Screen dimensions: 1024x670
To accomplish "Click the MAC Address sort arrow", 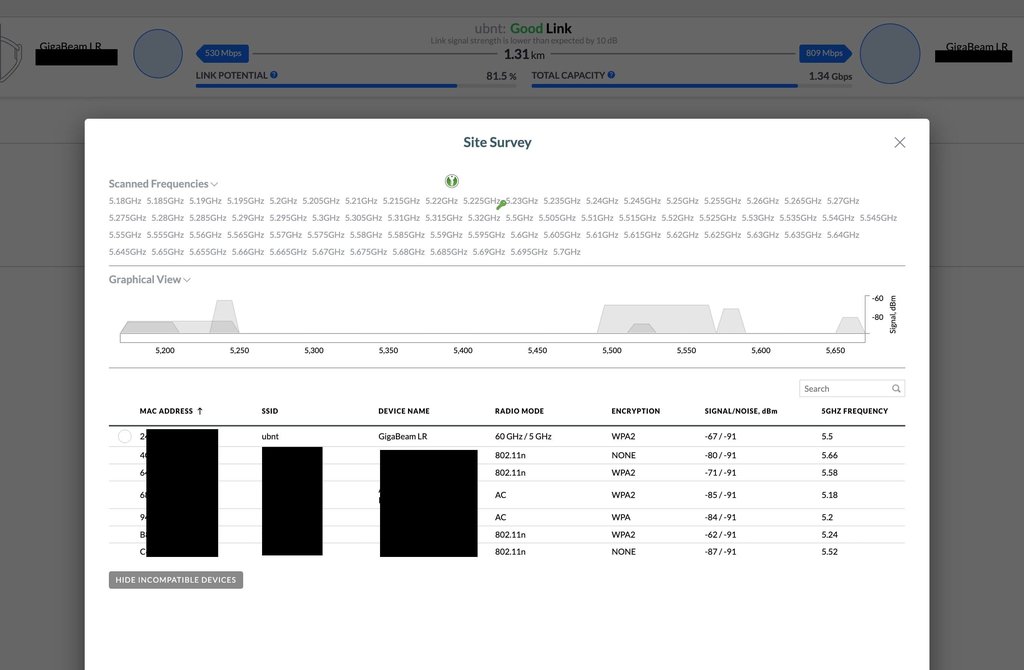I will click(x=200, y=411).
